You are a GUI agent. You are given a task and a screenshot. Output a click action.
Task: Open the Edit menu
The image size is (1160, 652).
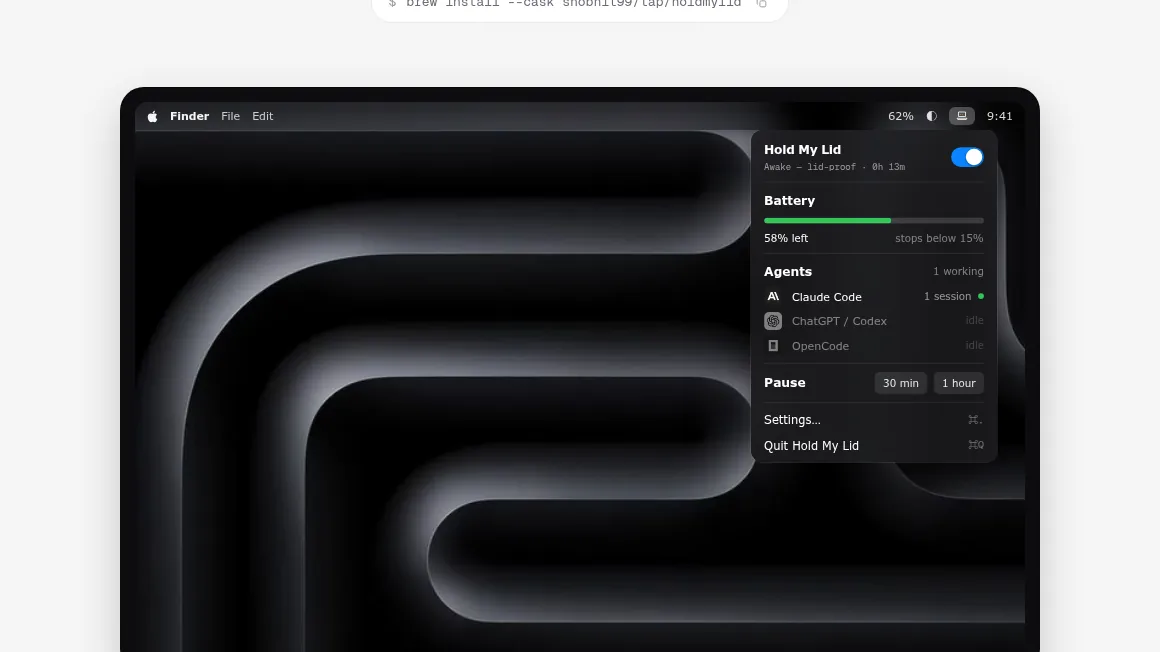pos(263,116)
